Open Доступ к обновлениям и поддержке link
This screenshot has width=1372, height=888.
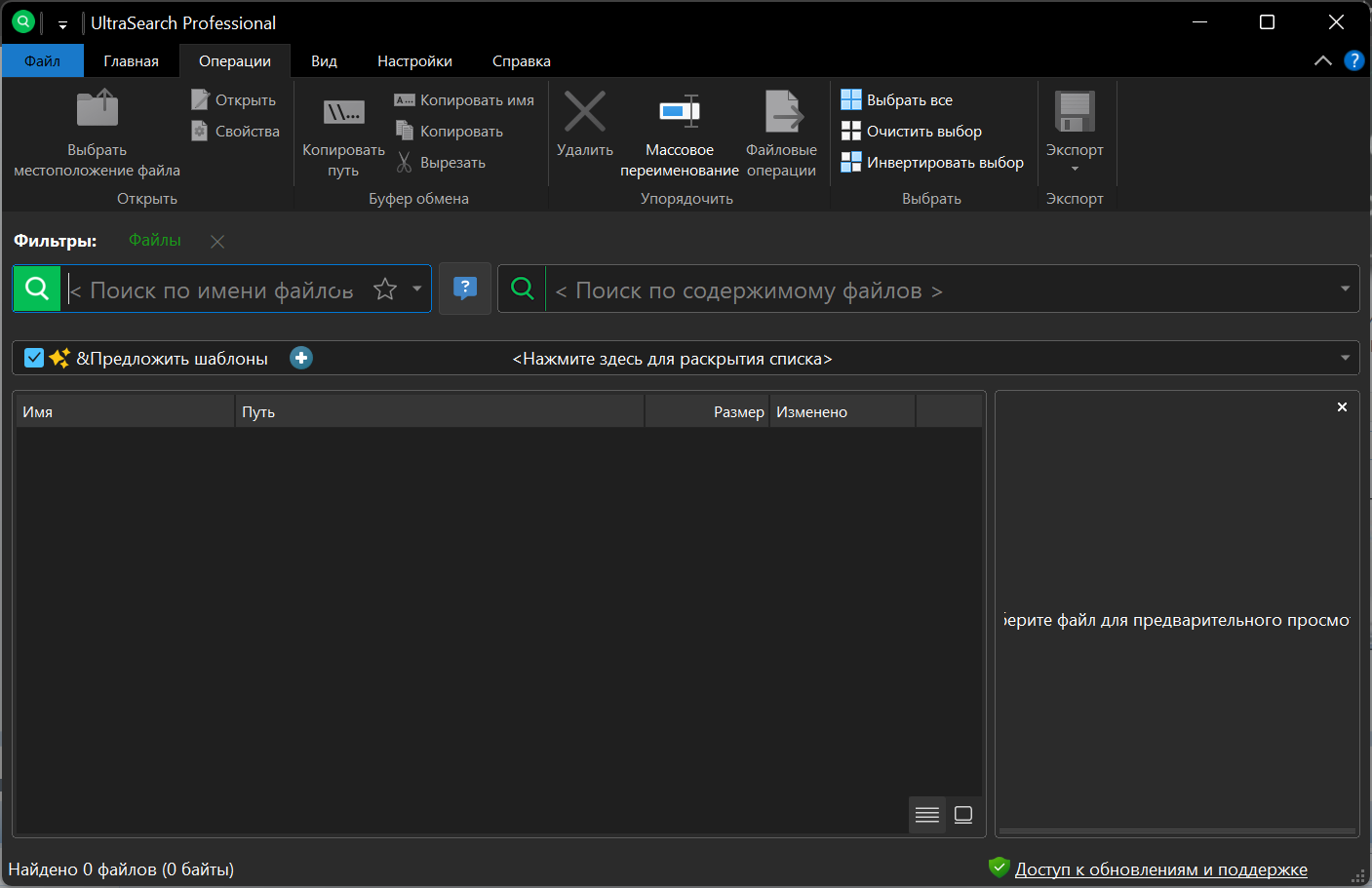pyautogui.click(x=1160, y=869)
